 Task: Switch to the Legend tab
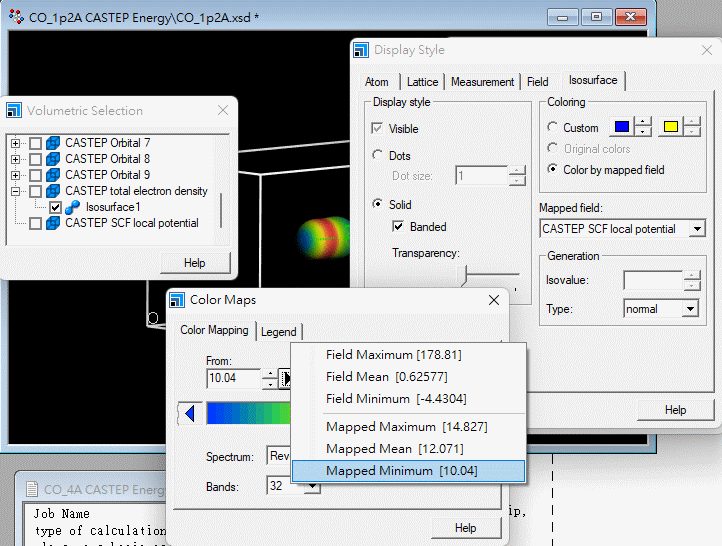point(279,332)
